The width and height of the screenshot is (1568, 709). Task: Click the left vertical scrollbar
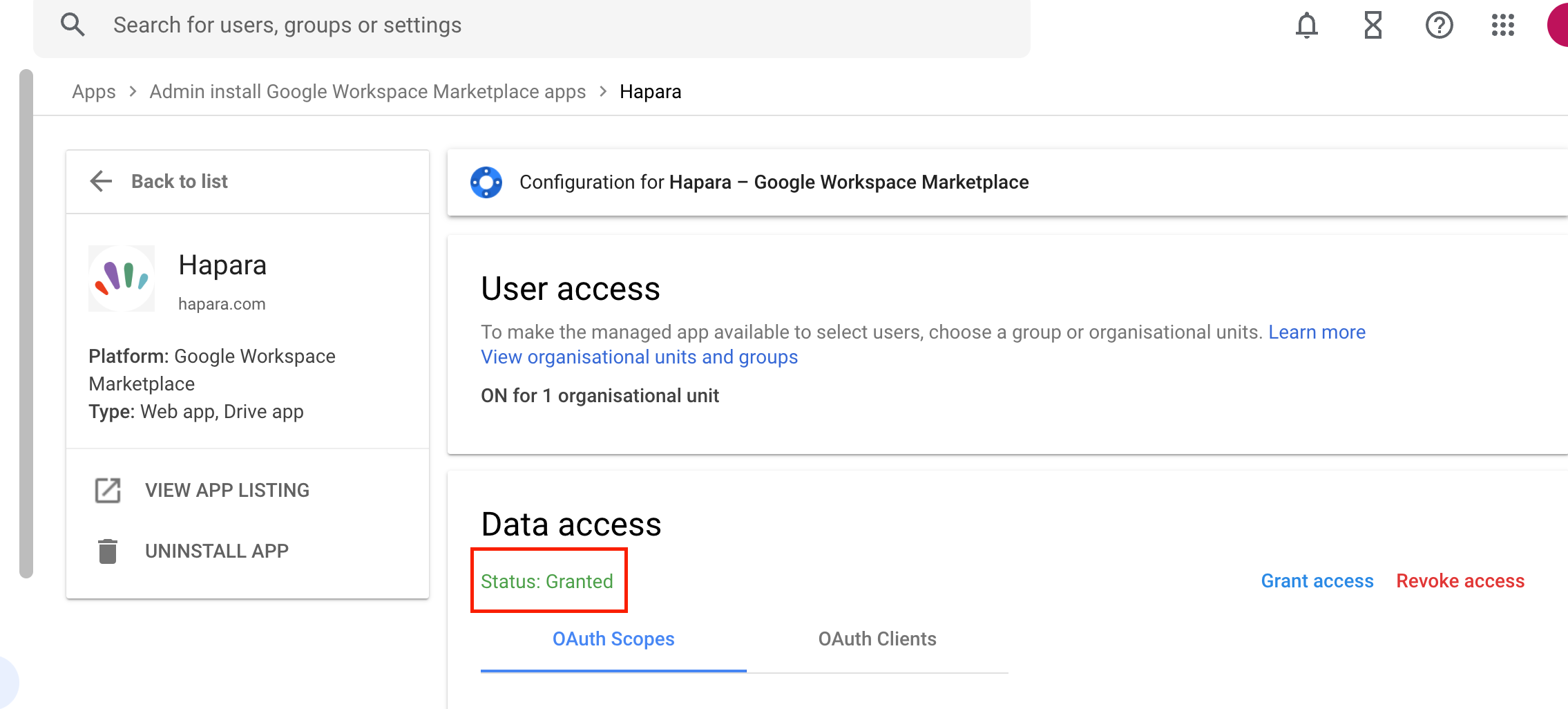point(26,323)
